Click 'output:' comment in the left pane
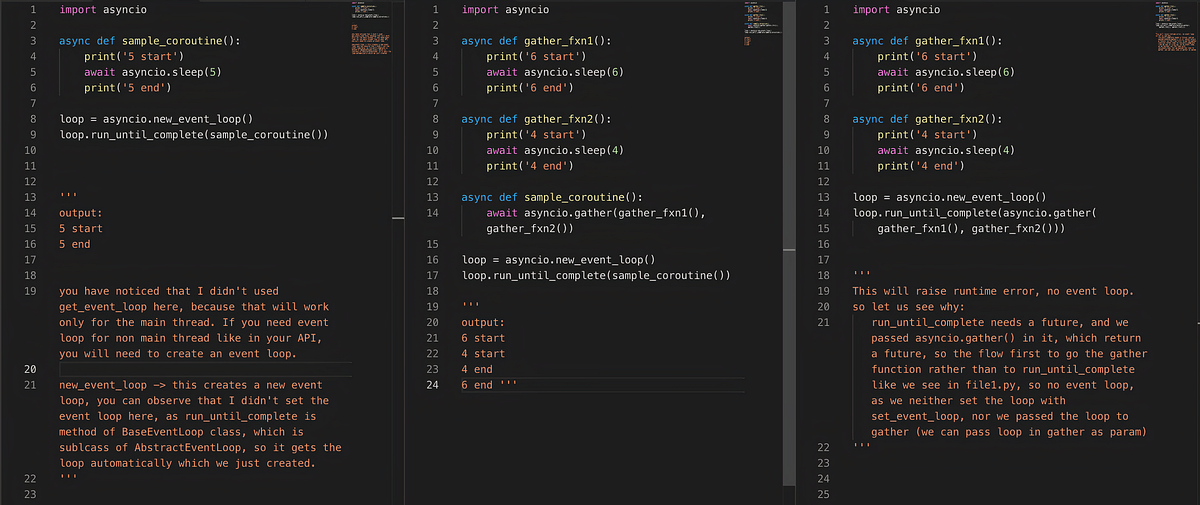 [81, 212]
